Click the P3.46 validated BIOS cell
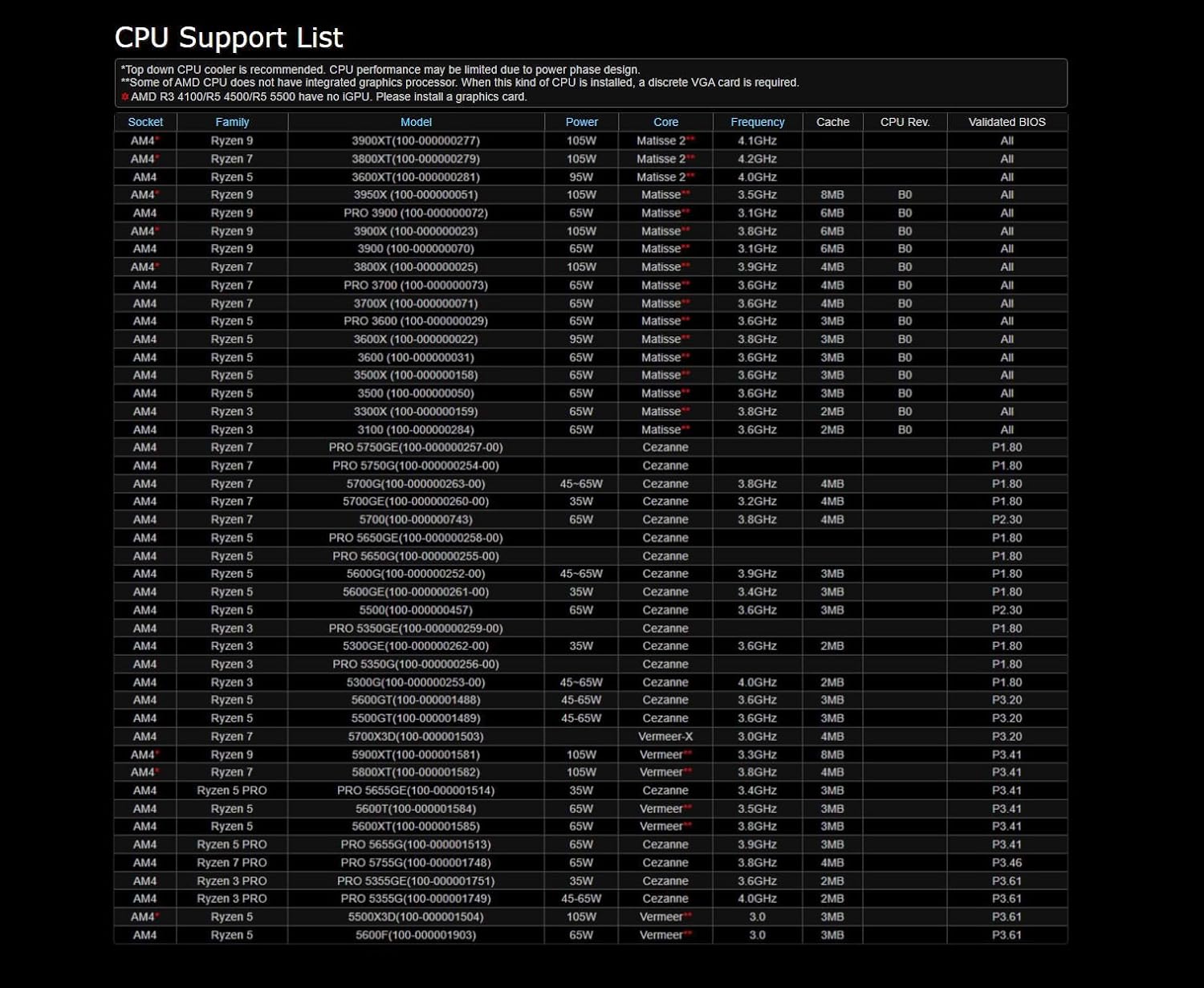 [x=1007, y=863]
